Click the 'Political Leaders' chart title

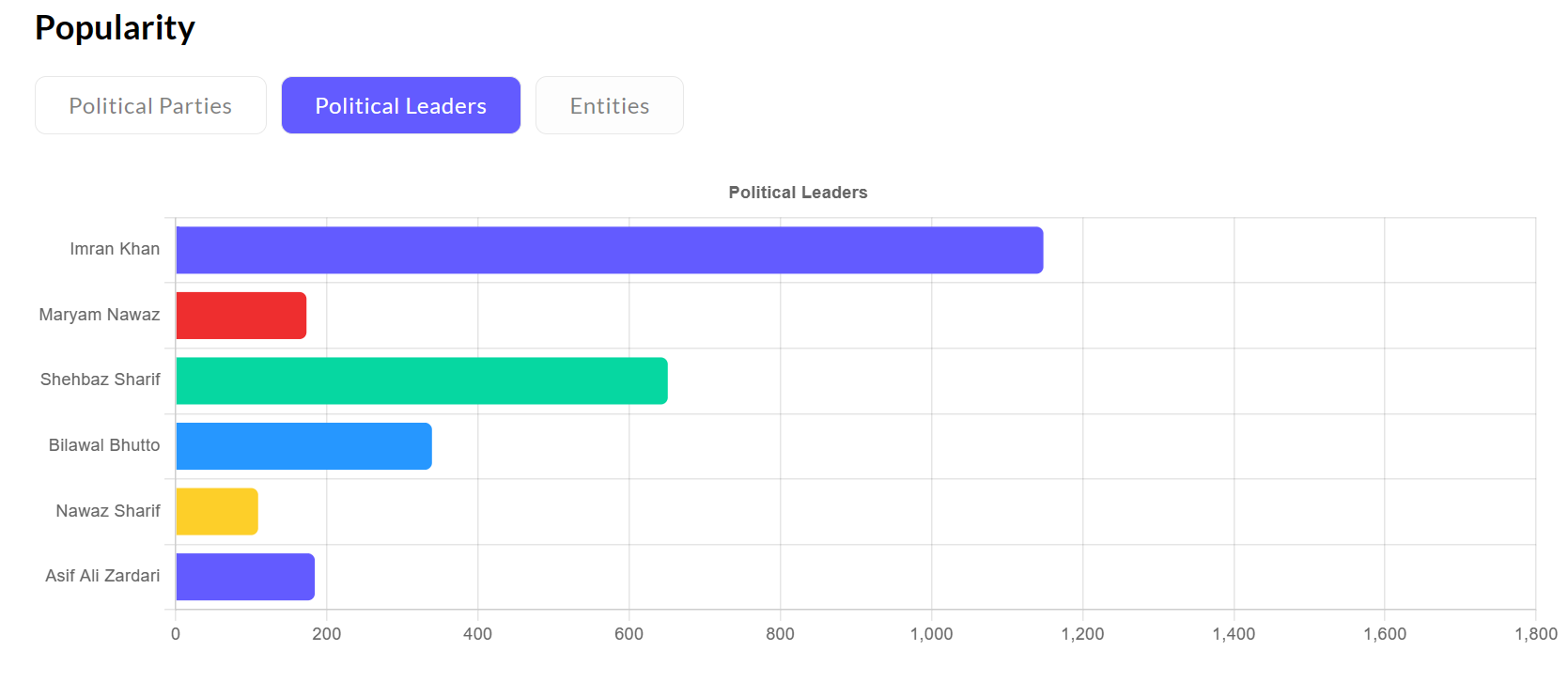tap(799, 193)
